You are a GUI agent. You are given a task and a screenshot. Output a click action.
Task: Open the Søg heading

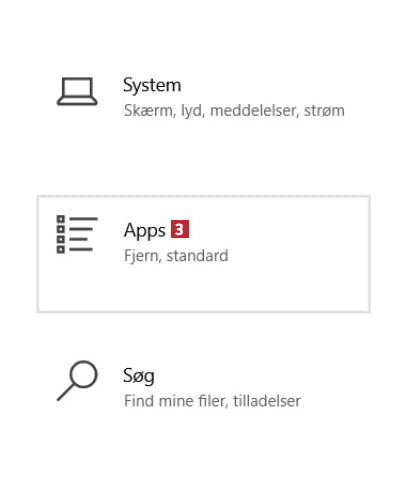click(139, 376)
